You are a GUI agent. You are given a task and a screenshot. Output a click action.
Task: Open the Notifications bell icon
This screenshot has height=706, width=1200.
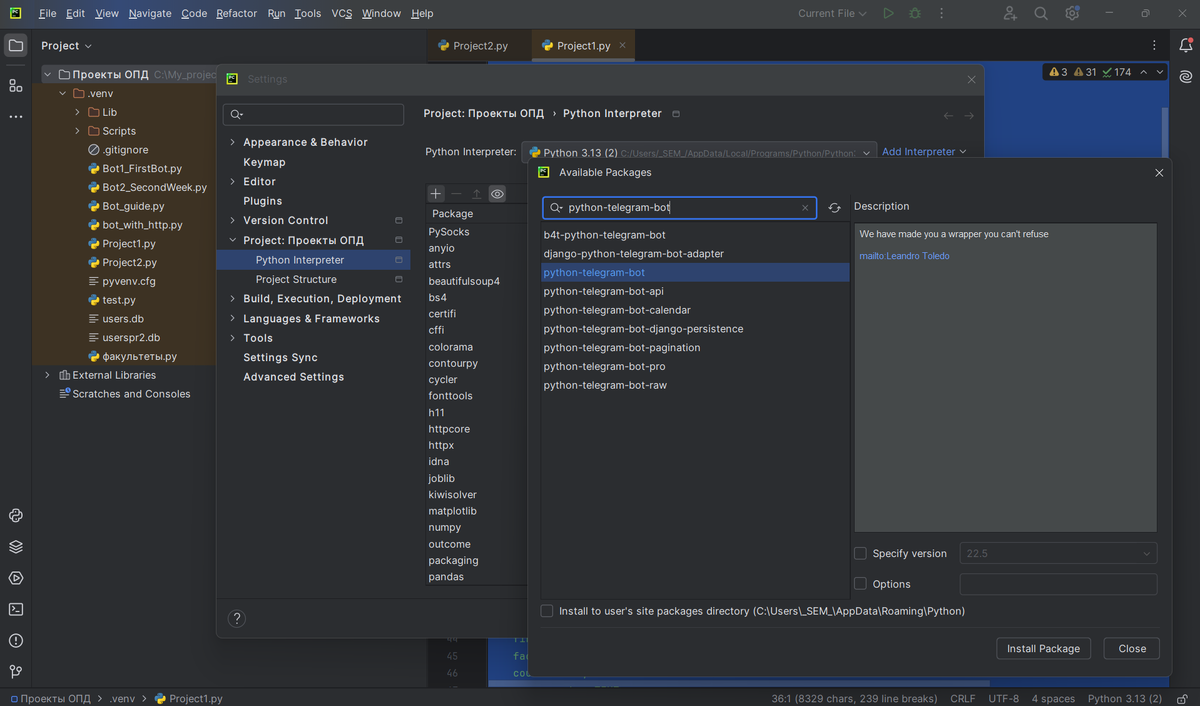(x=1185, y=45)
